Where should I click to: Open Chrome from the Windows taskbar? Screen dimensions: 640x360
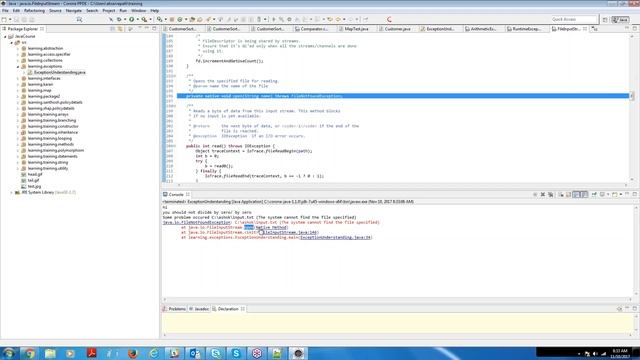point(29,353)
